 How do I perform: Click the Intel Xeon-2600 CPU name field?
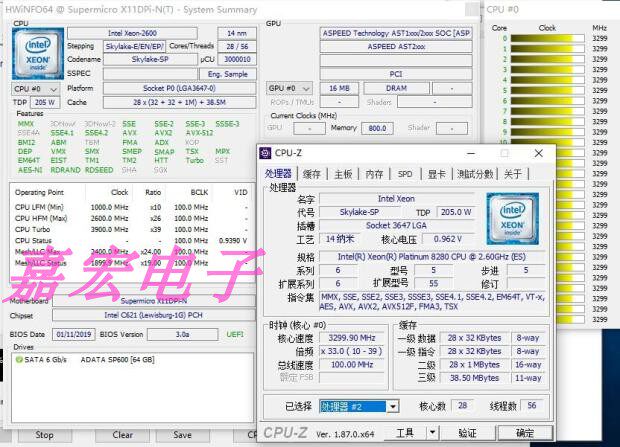132,33
